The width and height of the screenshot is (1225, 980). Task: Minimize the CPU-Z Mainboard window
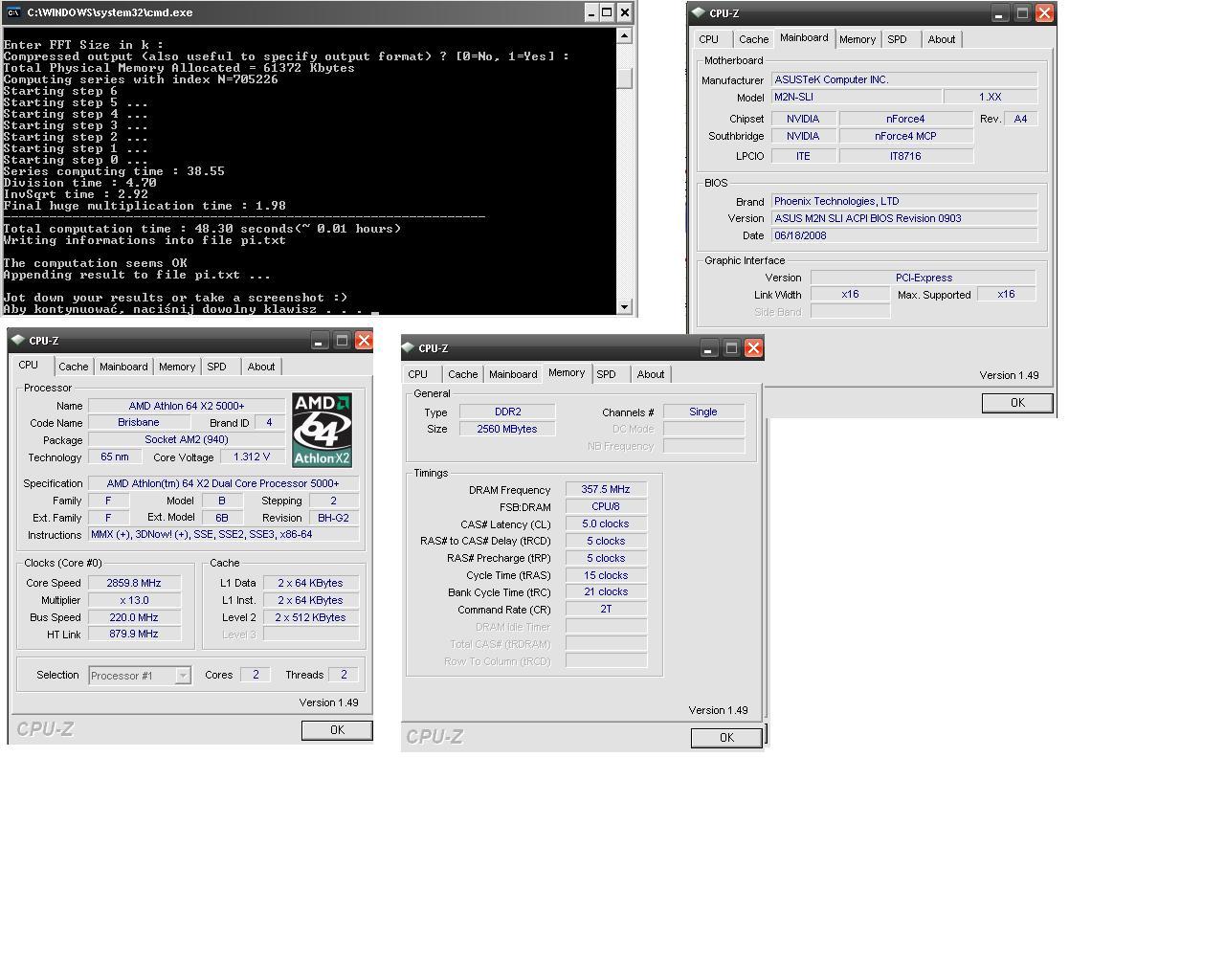(x=999, y=13)
